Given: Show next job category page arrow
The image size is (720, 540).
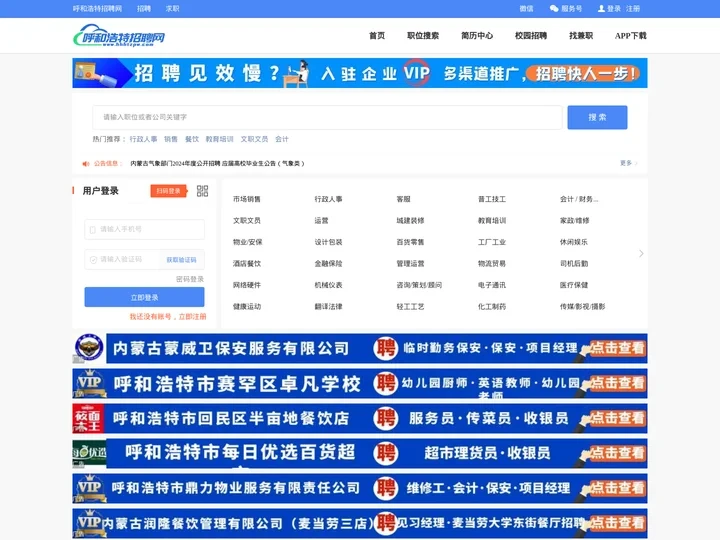Looking at the screenshot, I should (x=641, y=253).
